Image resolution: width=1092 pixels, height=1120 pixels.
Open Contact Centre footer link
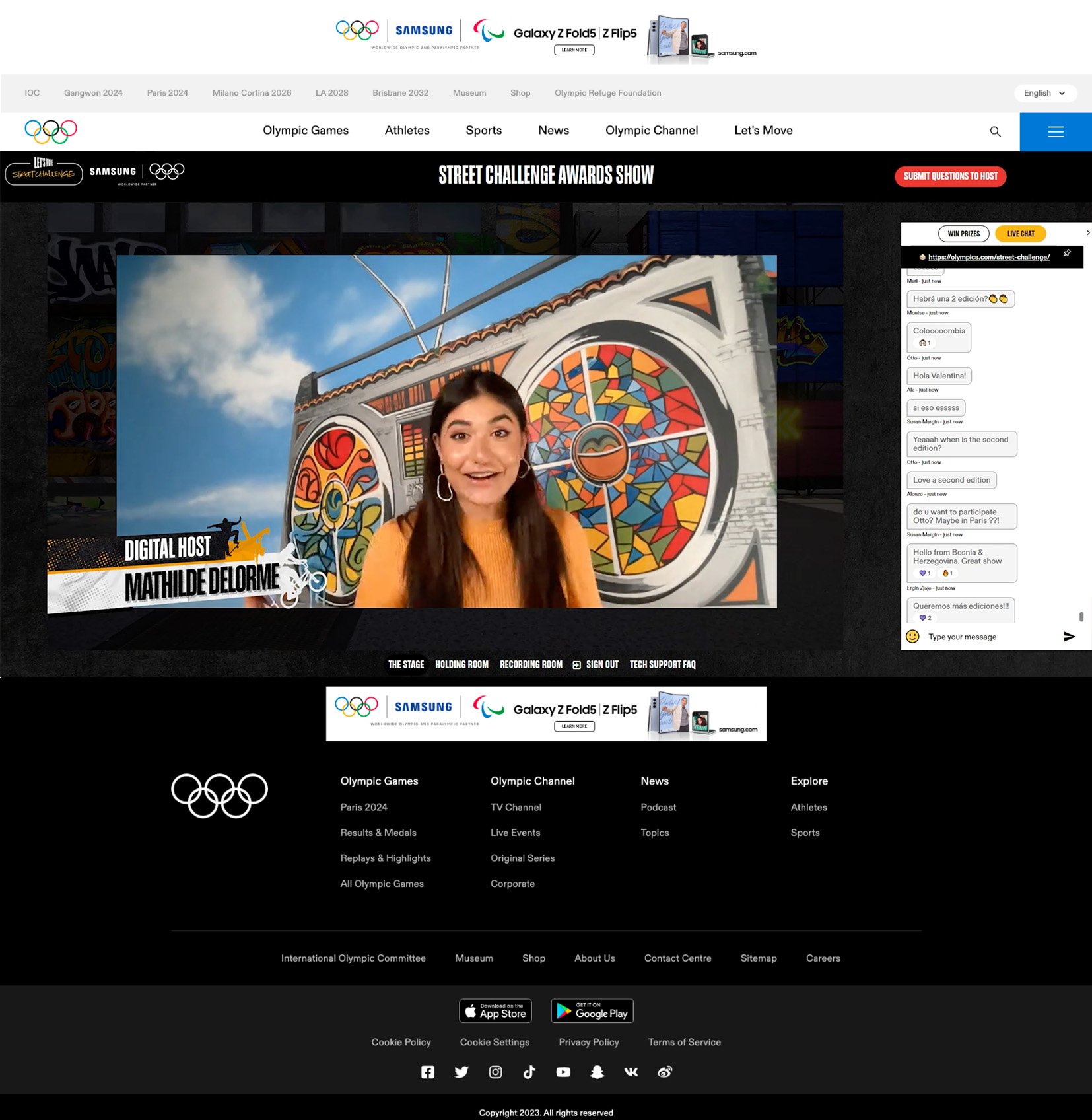(678, 958)
